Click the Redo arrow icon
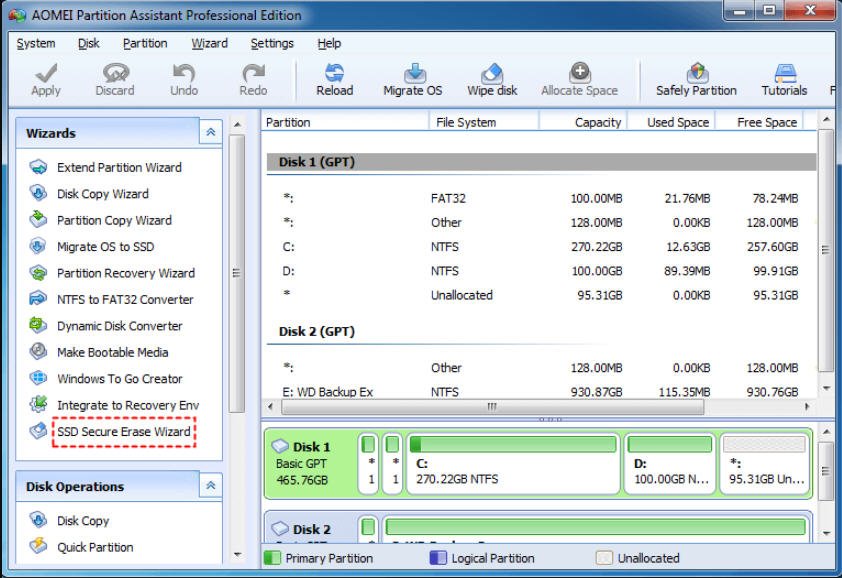Image resolution: width=842 pixels, height=578 pixels. click(x=253, y=73)
